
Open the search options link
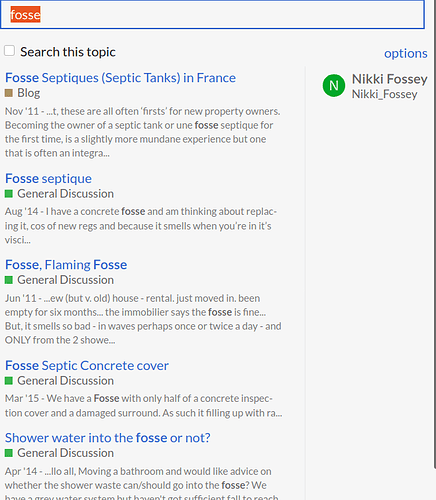point(405,53)
